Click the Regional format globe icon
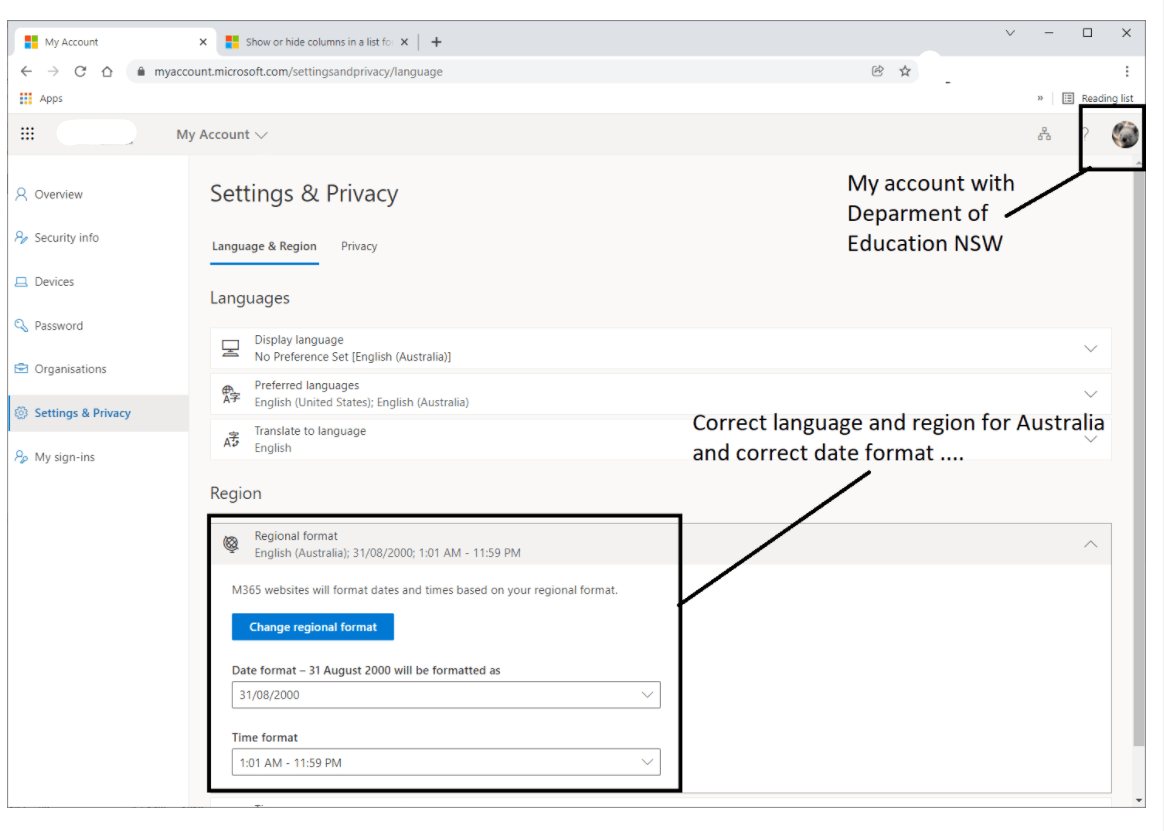 (x=231, y=544)
